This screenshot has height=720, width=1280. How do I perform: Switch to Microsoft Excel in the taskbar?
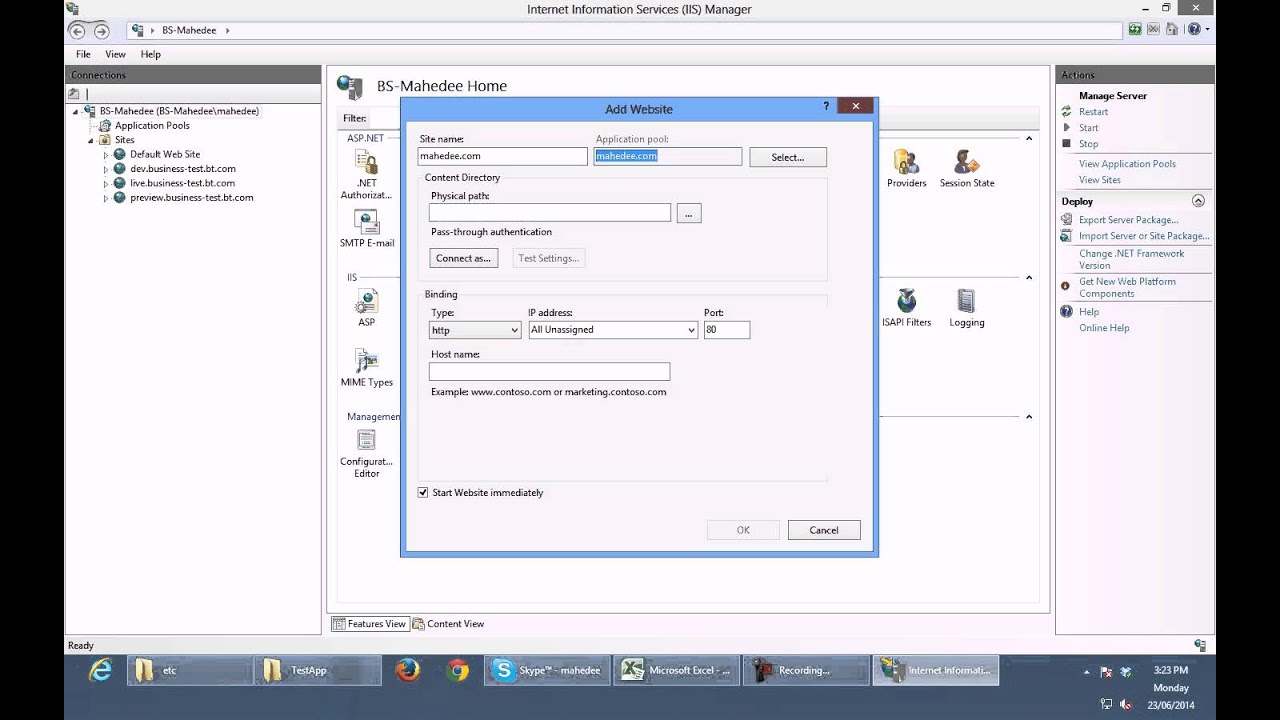coord(677,670)
